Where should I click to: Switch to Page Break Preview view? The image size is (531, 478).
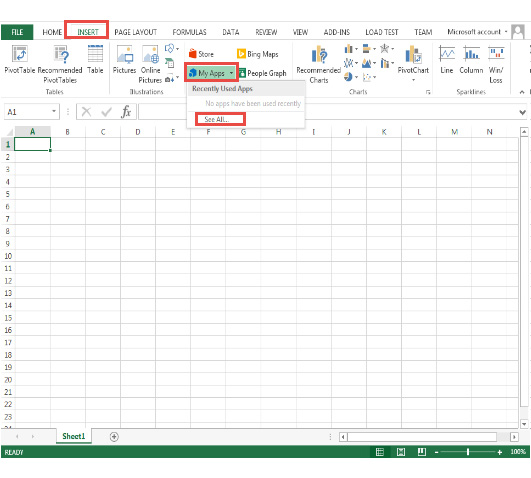click(x=422, y=452)
